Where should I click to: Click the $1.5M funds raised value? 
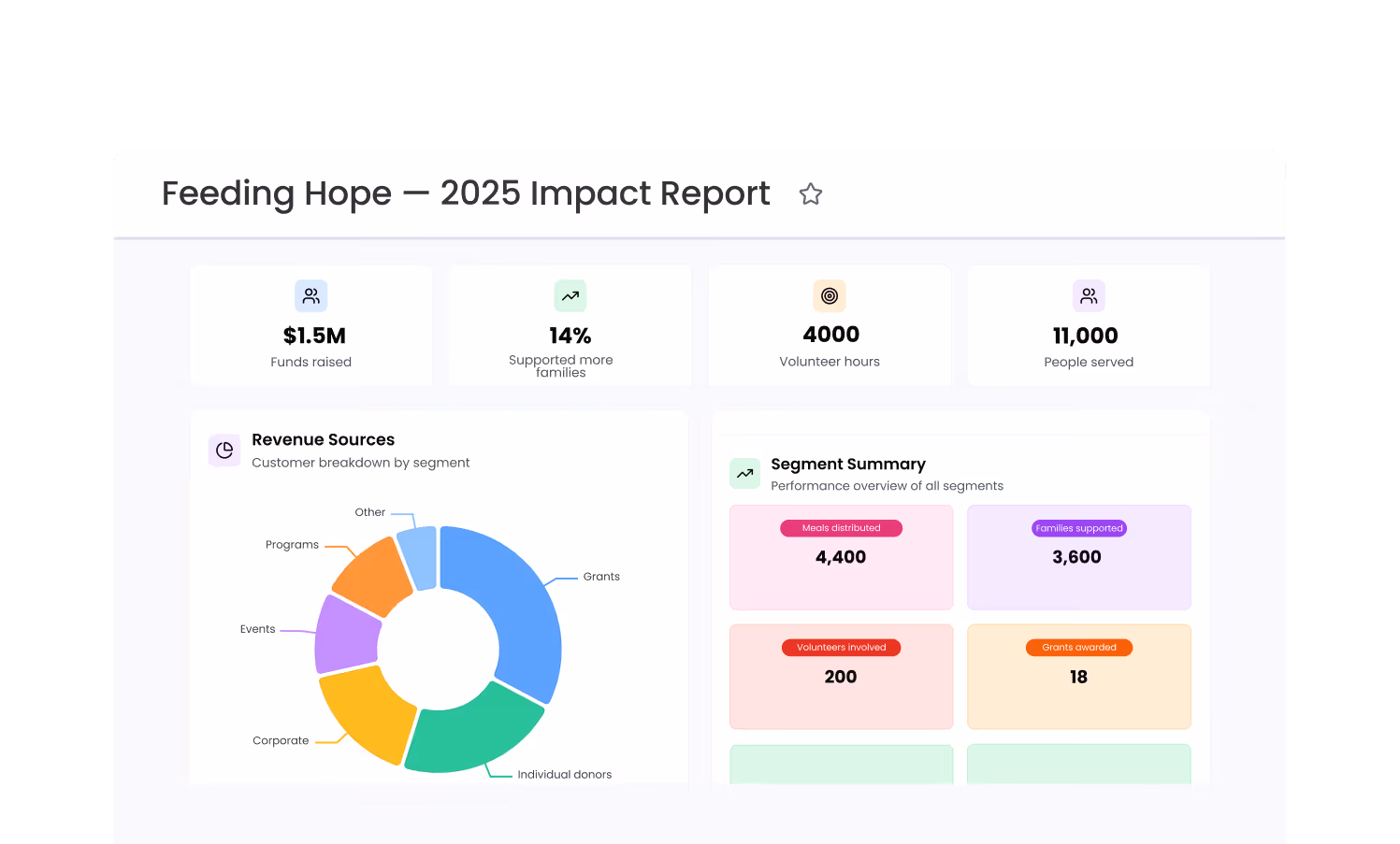(314, 336)
